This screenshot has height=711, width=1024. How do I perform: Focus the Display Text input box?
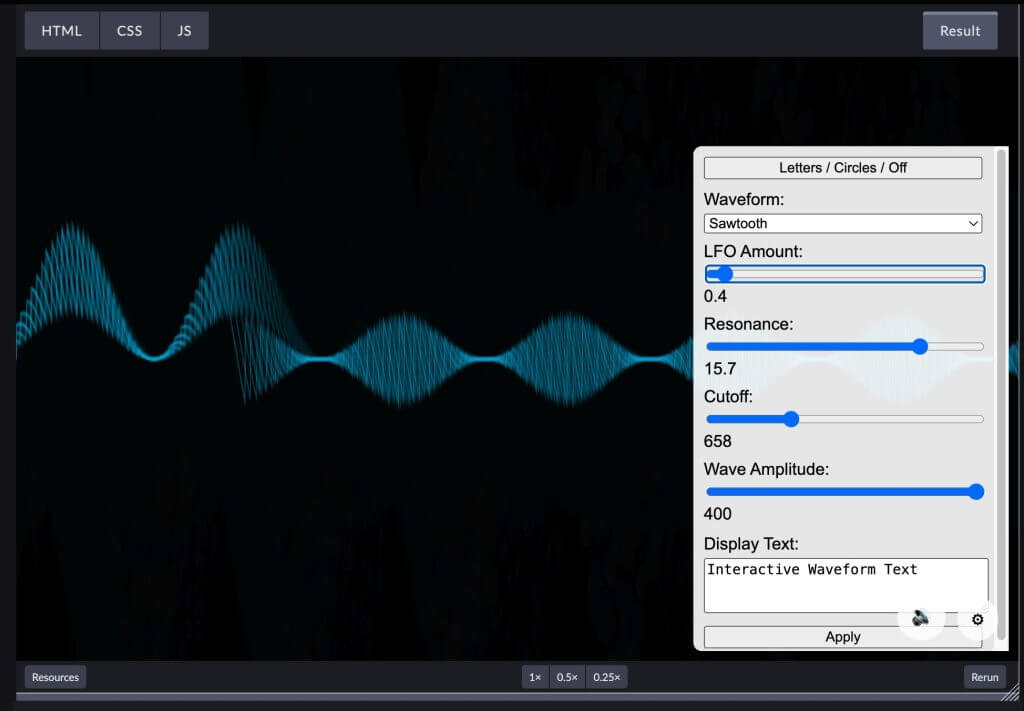click(x=845, y=585)
